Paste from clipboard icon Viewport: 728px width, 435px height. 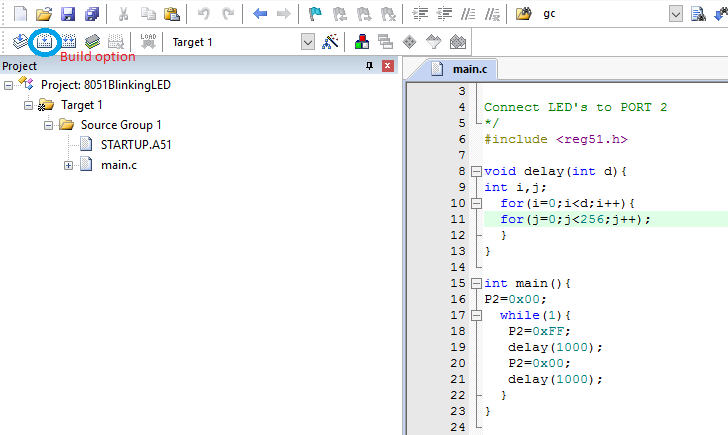click(172, 14)
